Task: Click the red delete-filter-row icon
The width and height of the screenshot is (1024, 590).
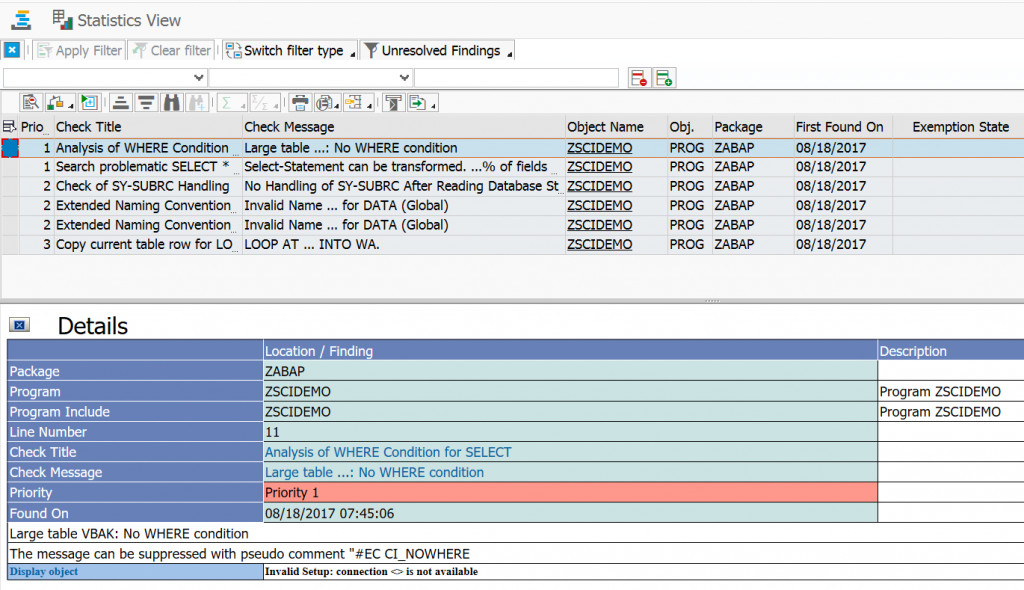Action: pyautogui.click(x=640, y=77)
